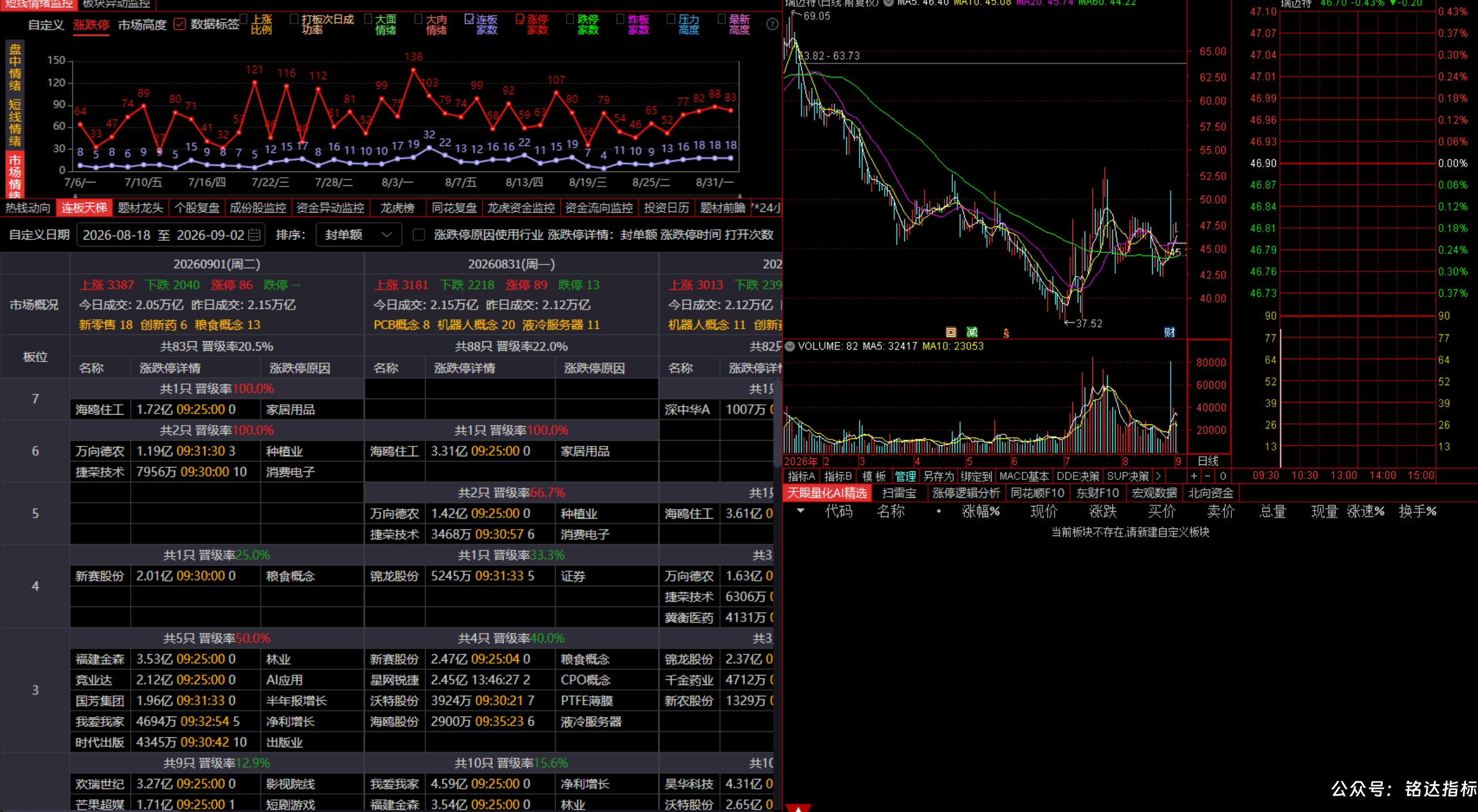Click the 指标A button
1478x812 pixels.
point(801,476)
